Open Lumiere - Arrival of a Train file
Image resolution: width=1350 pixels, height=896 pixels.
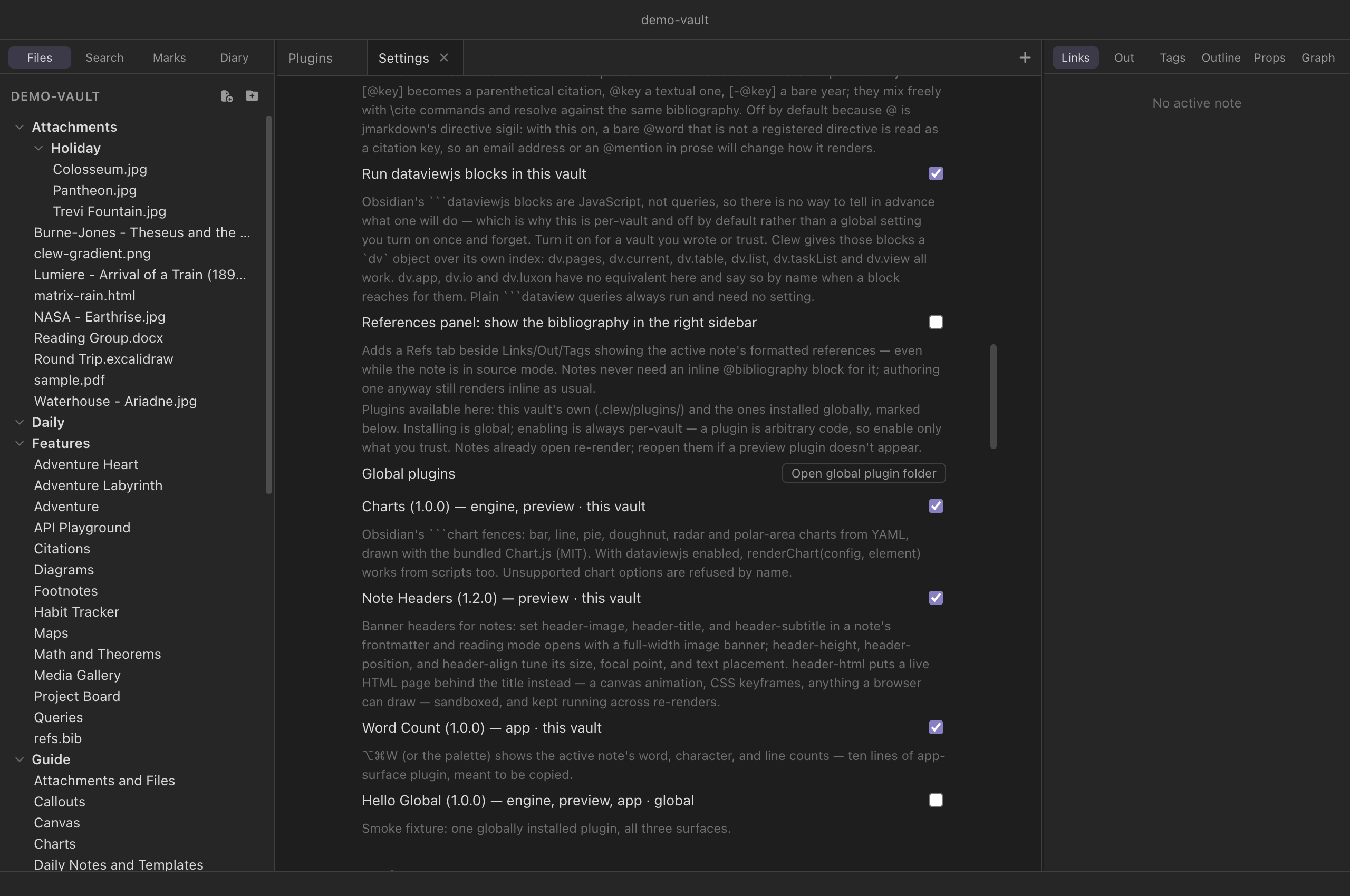pos(140,275)
